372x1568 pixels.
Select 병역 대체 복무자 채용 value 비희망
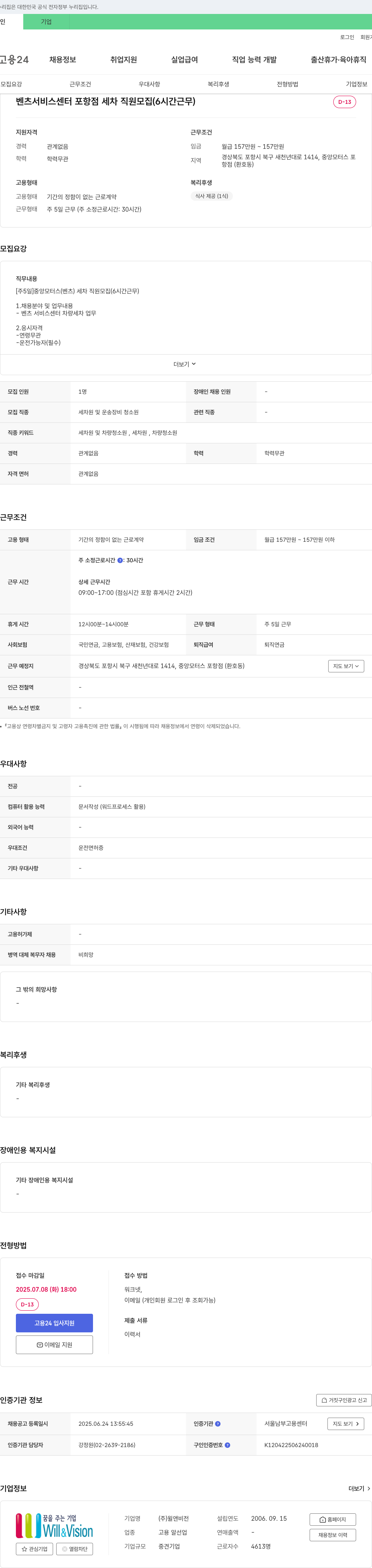86,955
